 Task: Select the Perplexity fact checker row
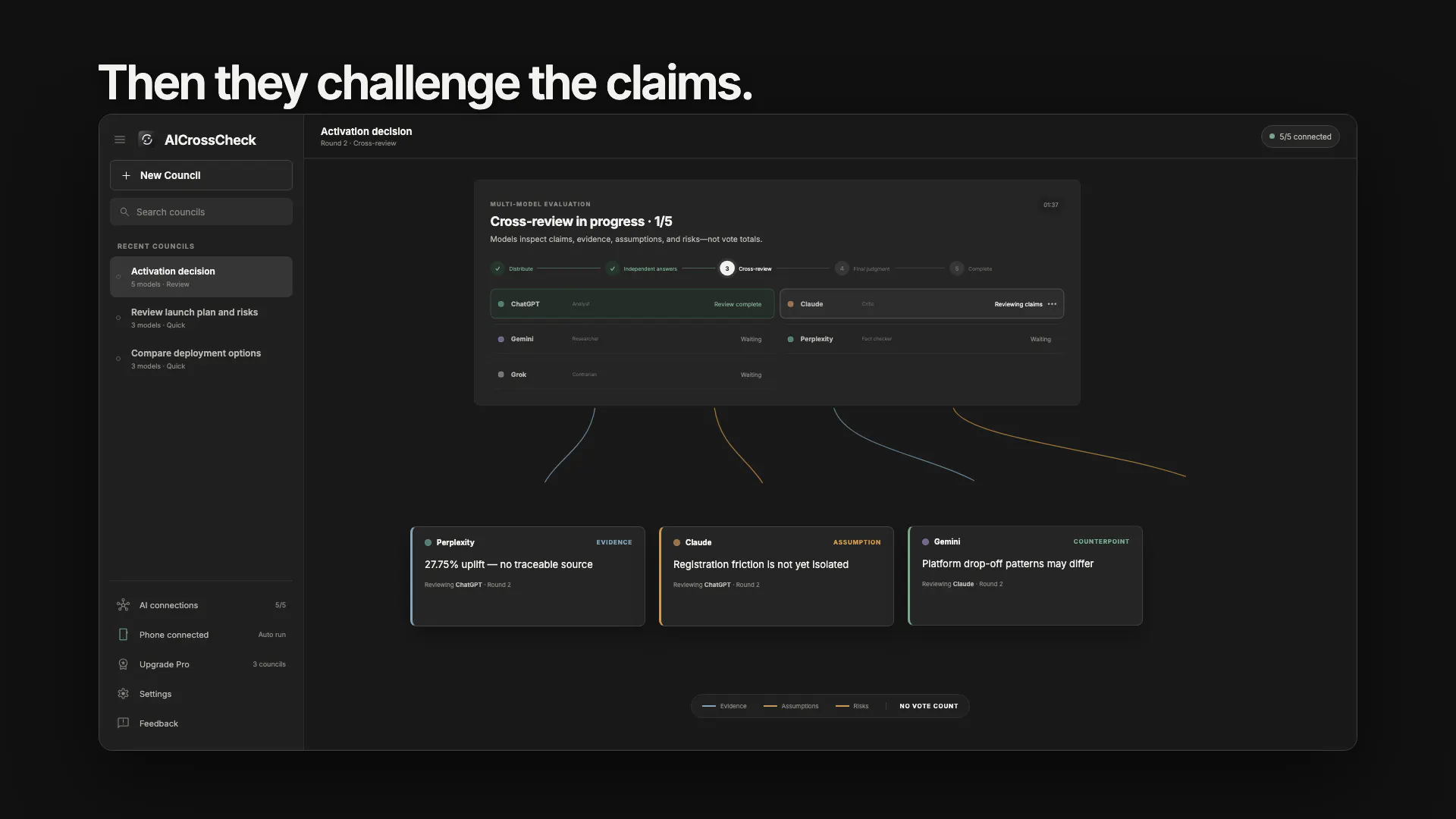click(x=921, y=339)
